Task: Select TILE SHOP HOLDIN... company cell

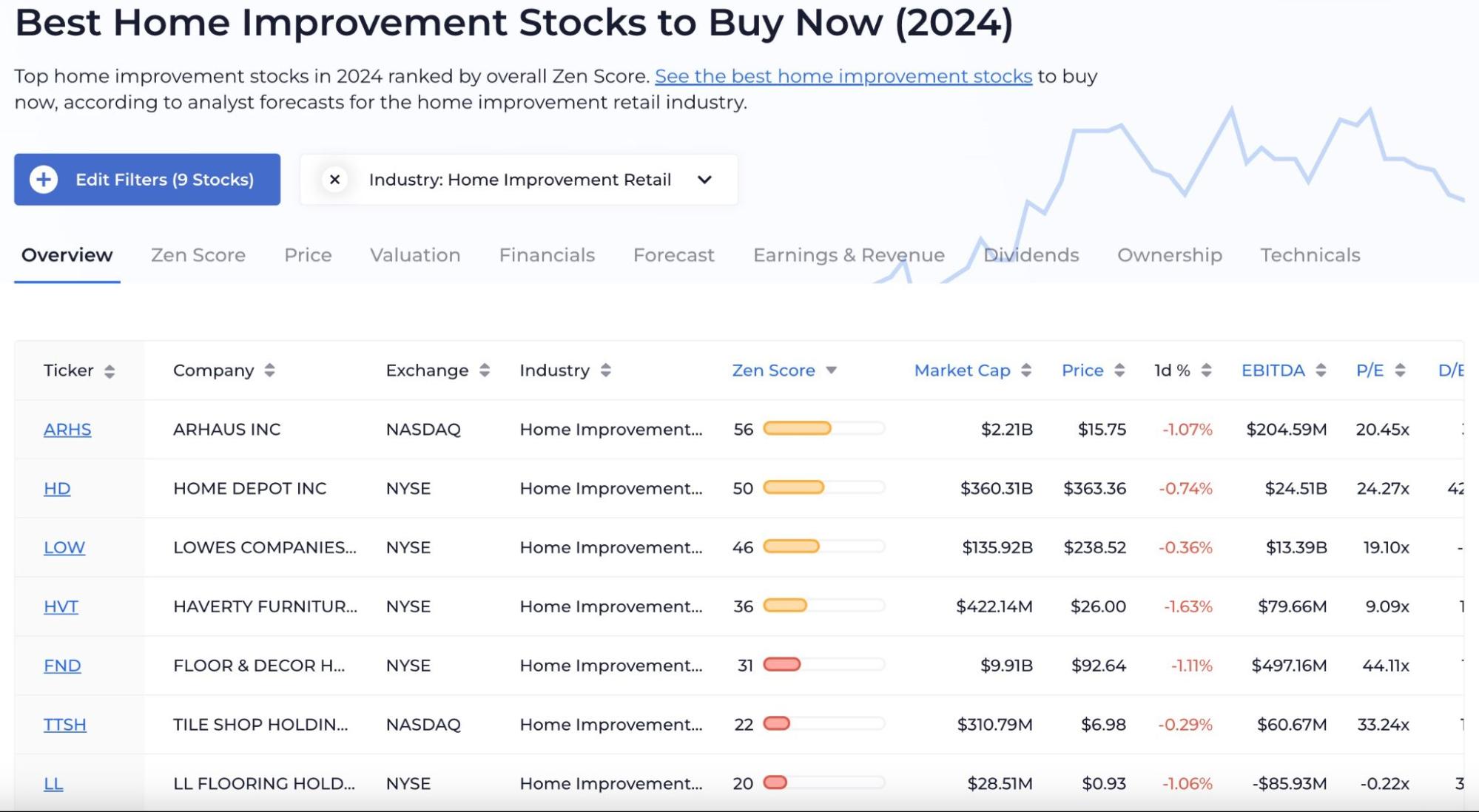Action: point(260,725)
